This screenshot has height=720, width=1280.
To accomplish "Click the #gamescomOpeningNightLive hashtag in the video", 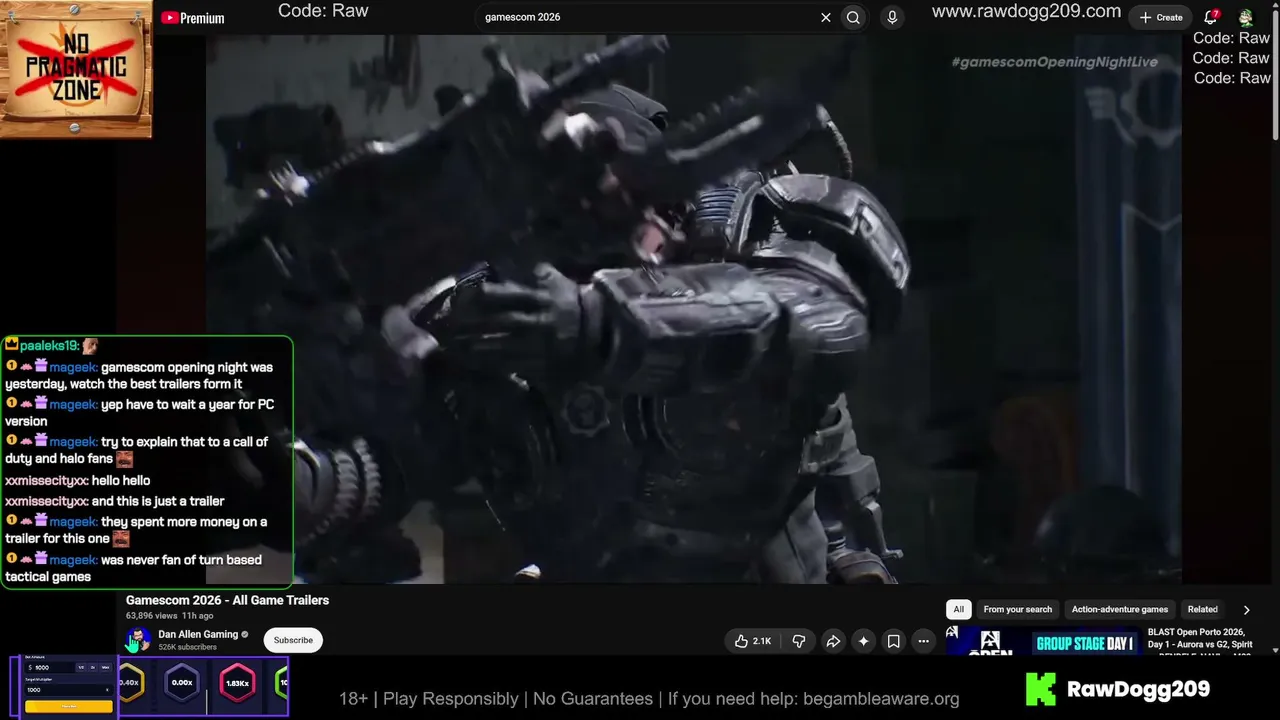I will 1055,62.
